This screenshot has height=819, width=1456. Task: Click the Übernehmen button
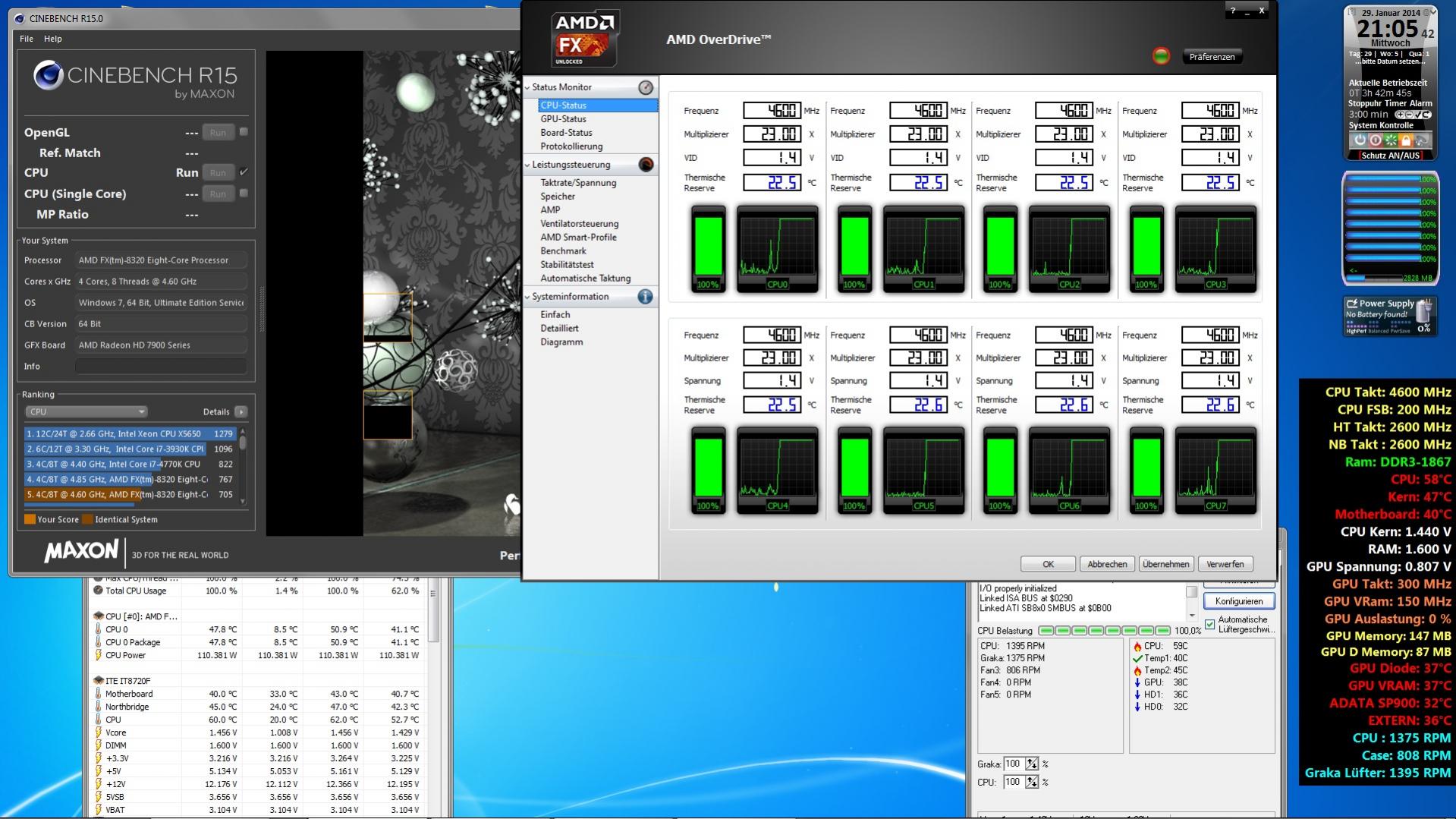click(1165, 564)
